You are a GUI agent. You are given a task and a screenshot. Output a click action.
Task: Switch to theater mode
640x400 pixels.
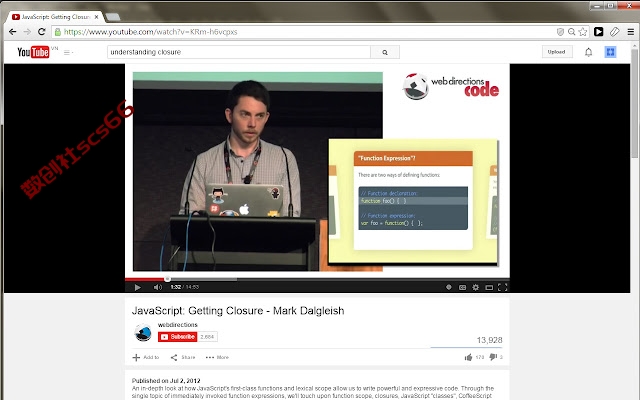(x=489, y=287)
